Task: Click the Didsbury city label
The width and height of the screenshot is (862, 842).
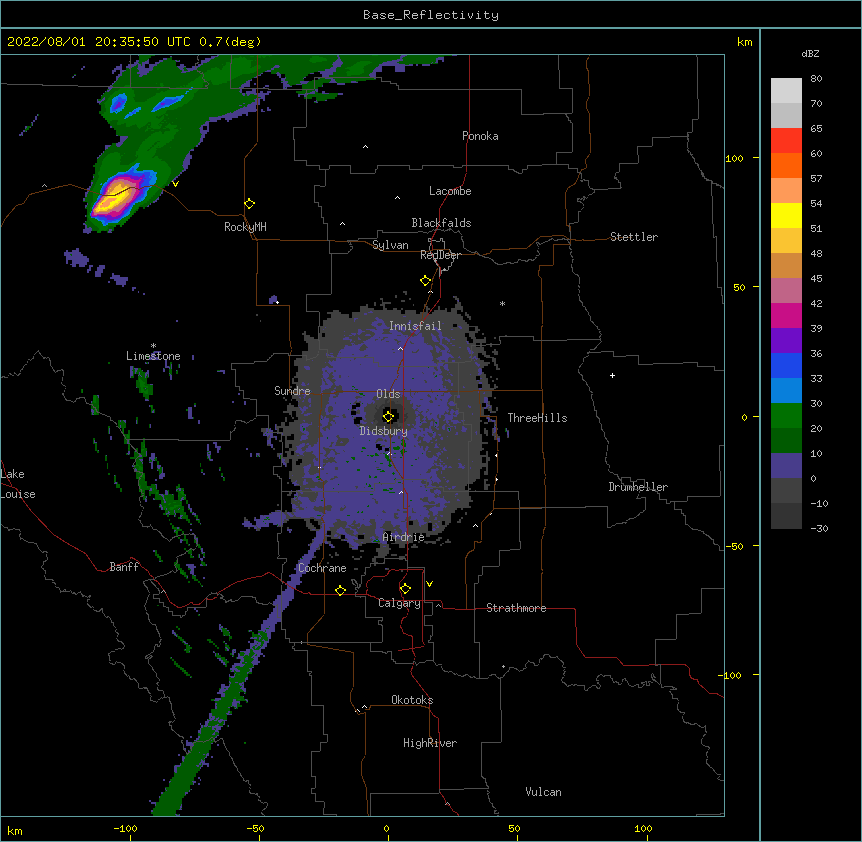Action: 384,431
